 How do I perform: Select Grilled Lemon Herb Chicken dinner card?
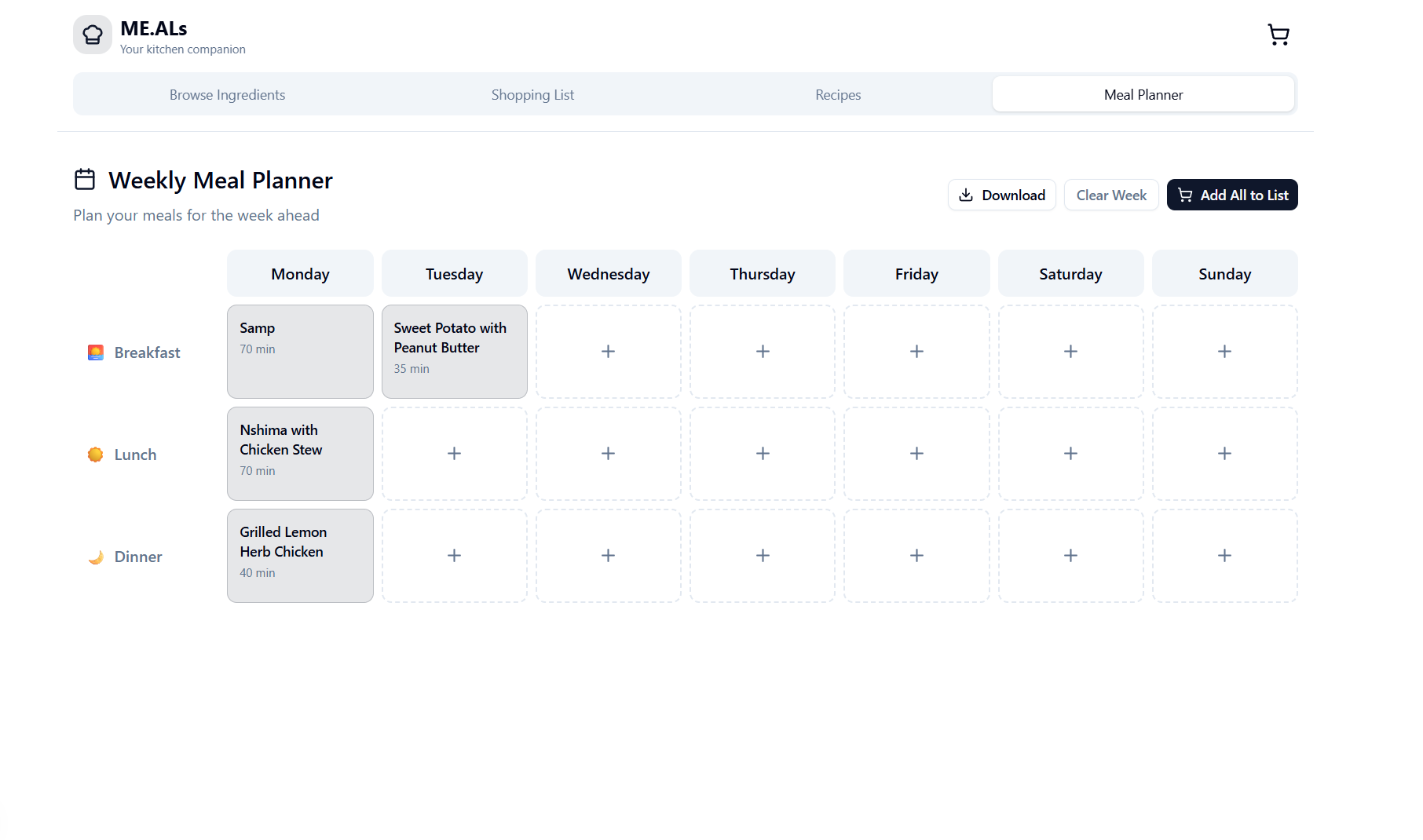click(x=300, y=556)
